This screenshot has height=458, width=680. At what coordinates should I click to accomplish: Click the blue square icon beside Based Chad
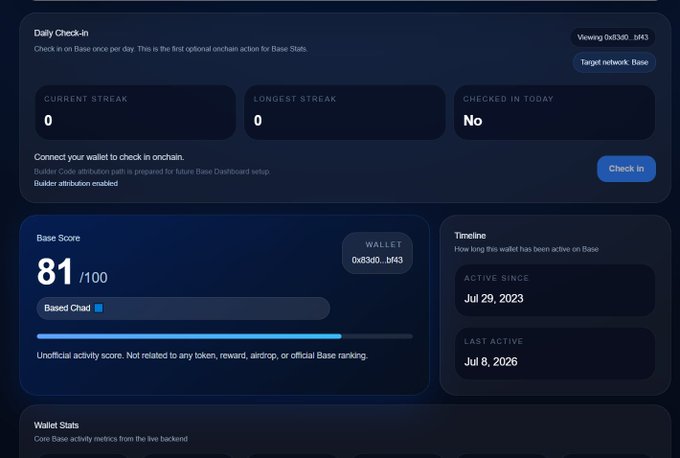coord(99,308)
